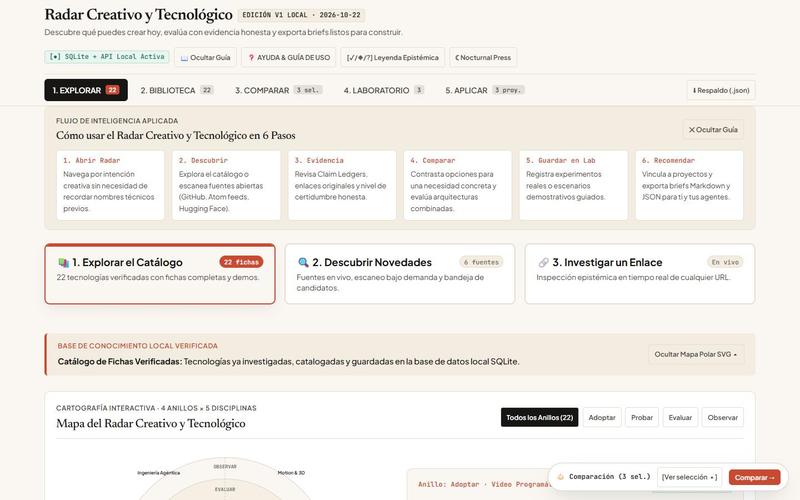Click the Ingeniería Agéntica label on radar map
The height and width of the screenshot is (500, 800).
tap(158, 473)
